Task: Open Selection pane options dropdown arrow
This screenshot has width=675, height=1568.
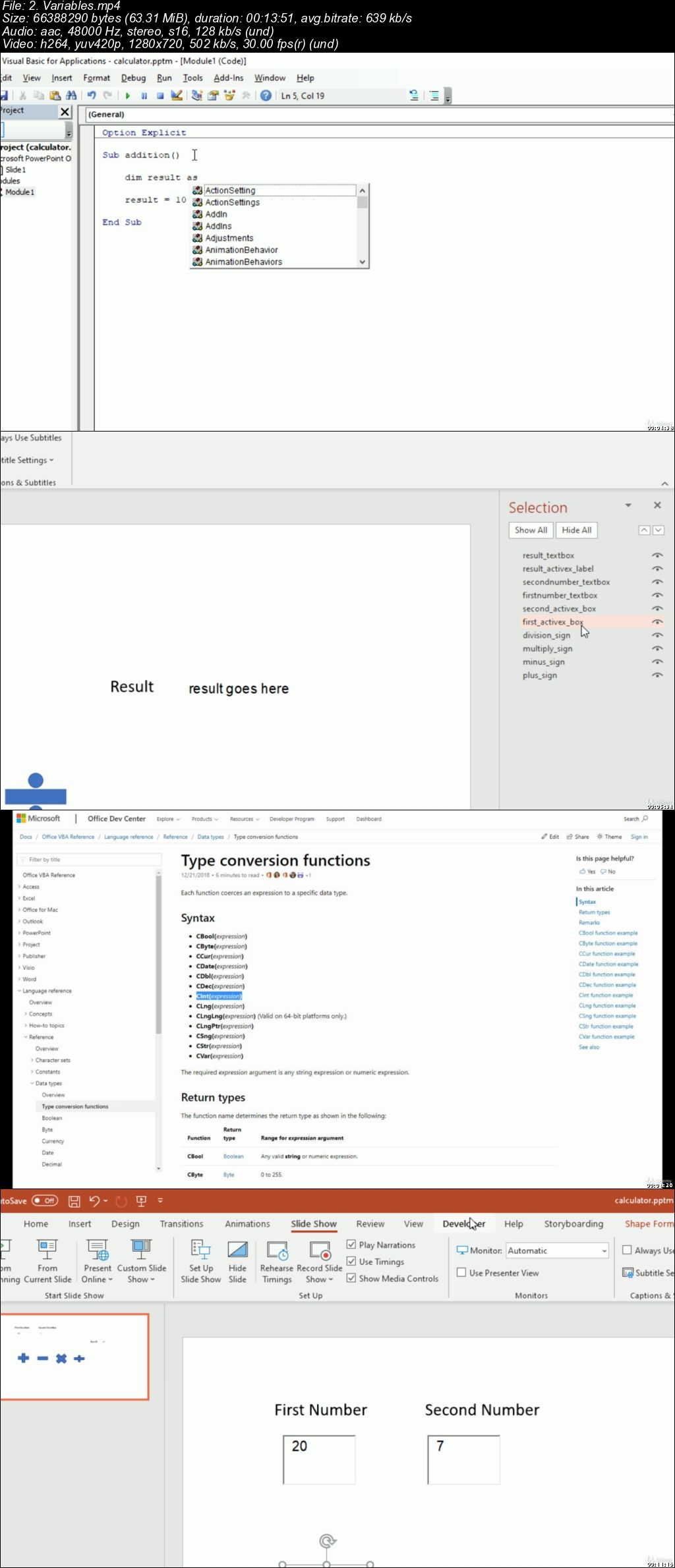Action: 628,505
